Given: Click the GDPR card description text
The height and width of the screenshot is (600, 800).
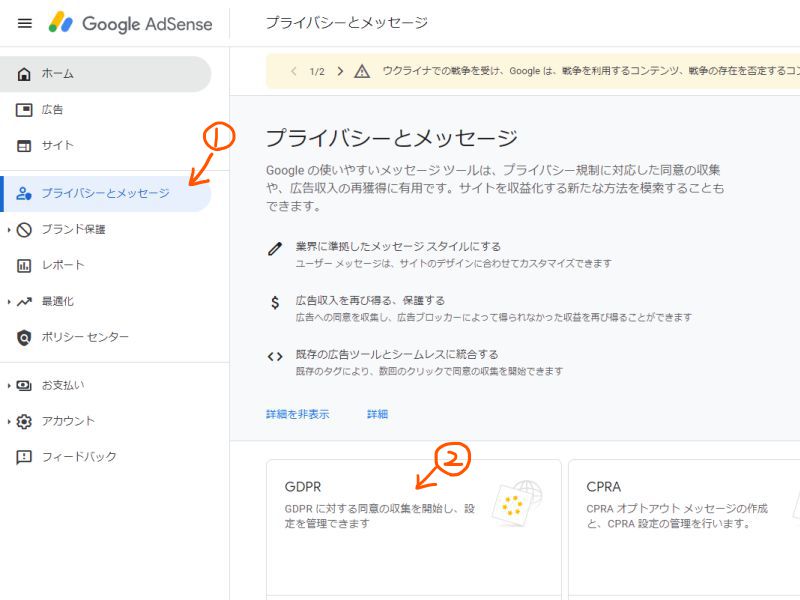Looking at the screenshot, I should (x=380, y=516).
